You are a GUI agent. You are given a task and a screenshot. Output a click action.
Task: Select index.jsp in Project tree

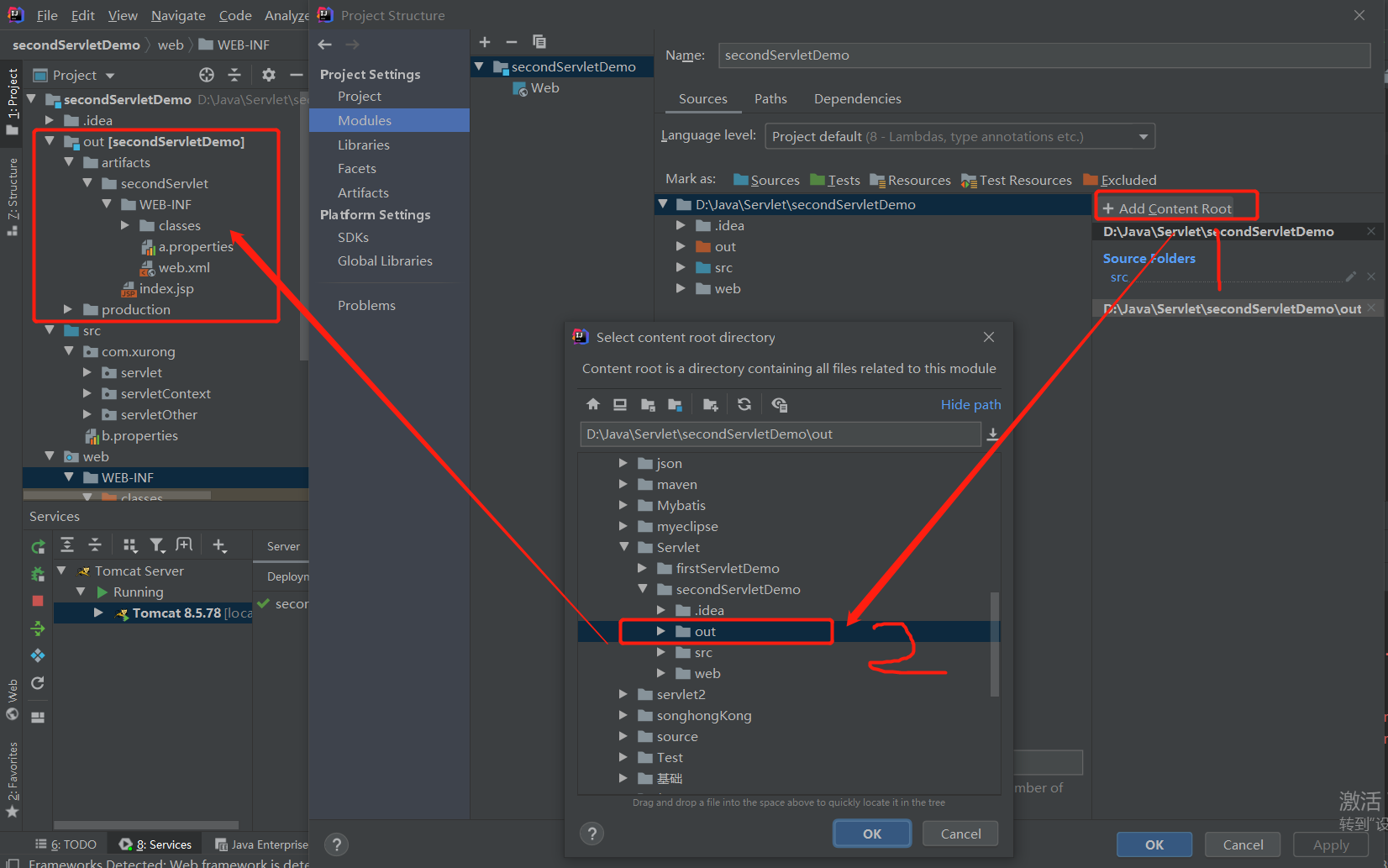[x=166, y=288]
